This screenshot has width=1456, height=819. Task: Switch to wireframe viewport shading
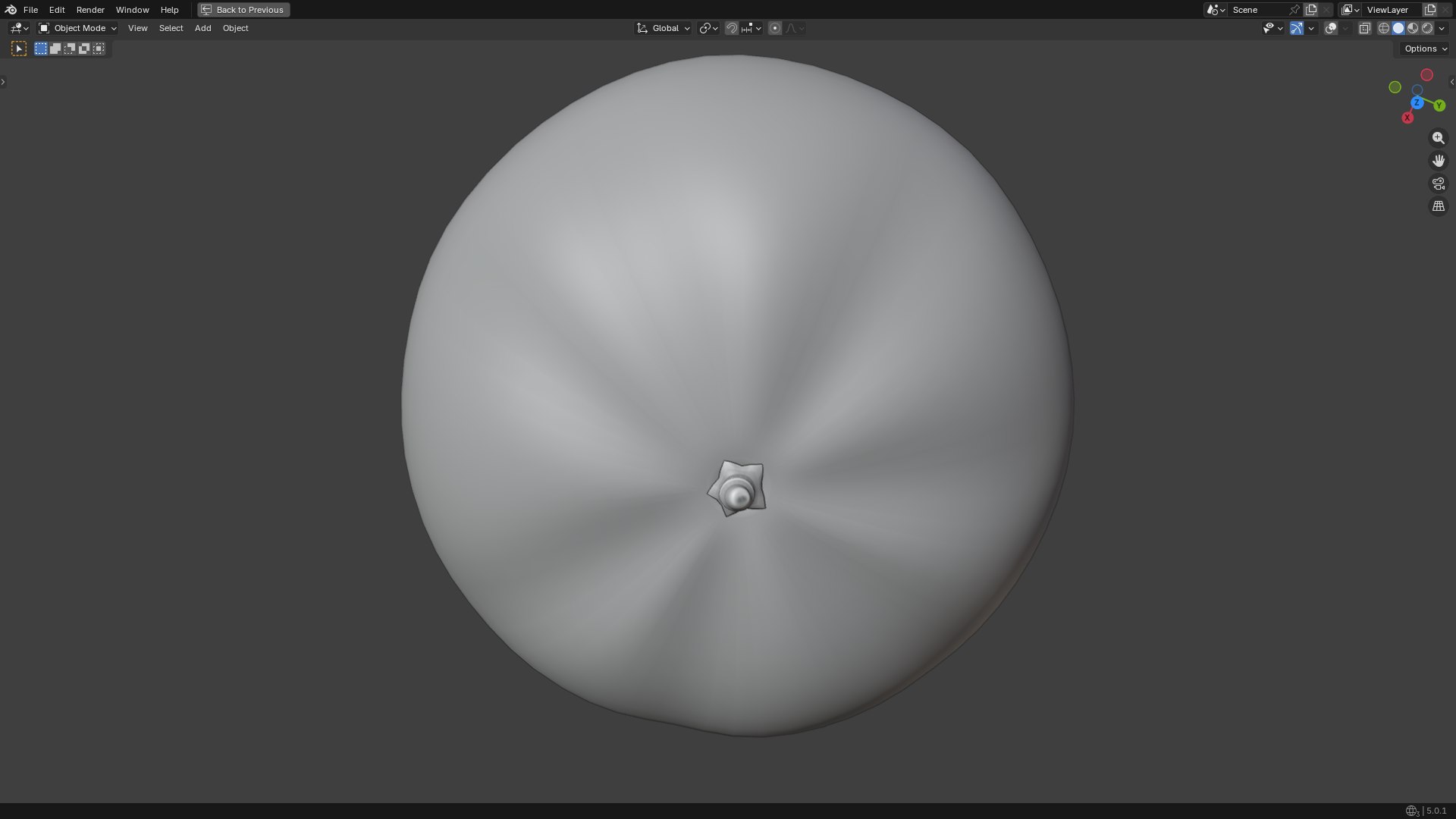1384,28
